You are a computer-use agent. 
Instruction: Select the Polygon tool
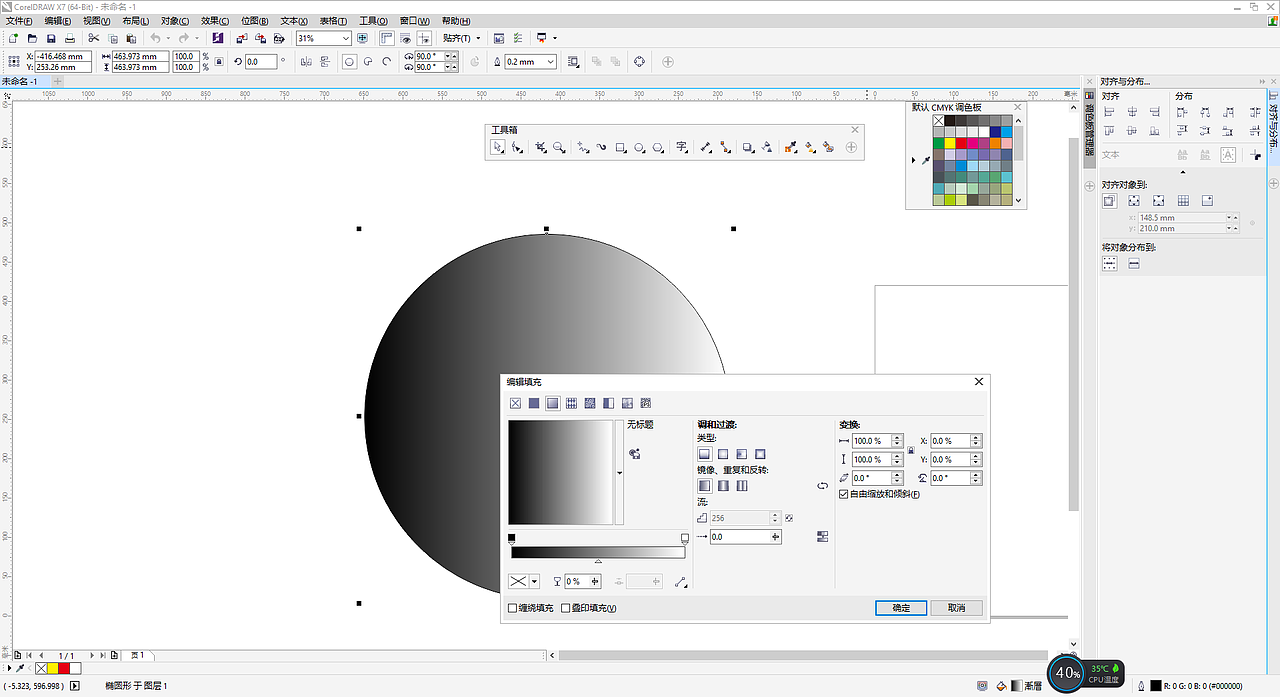[658, 147]
